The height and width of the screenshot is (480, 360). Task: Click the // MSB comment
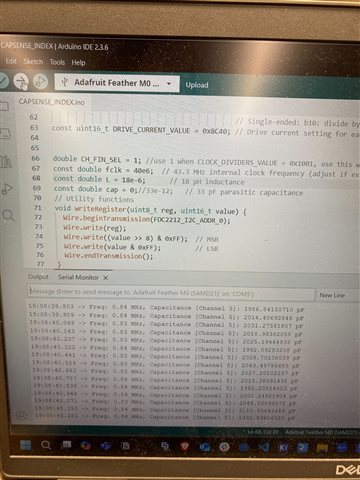point(207,239)
